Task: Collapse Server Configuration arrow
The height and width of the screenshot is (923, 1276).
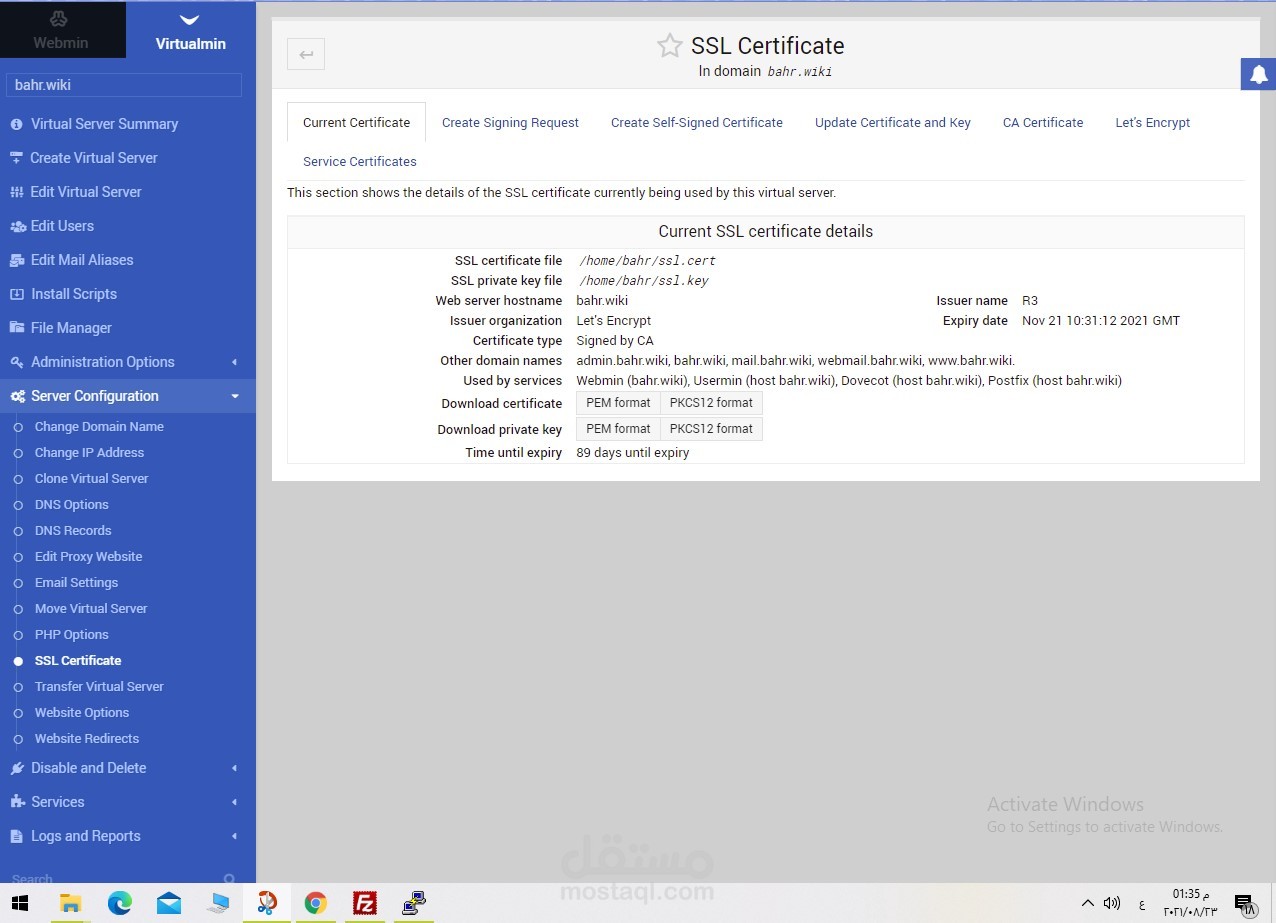Action: (x=235, y=396)
